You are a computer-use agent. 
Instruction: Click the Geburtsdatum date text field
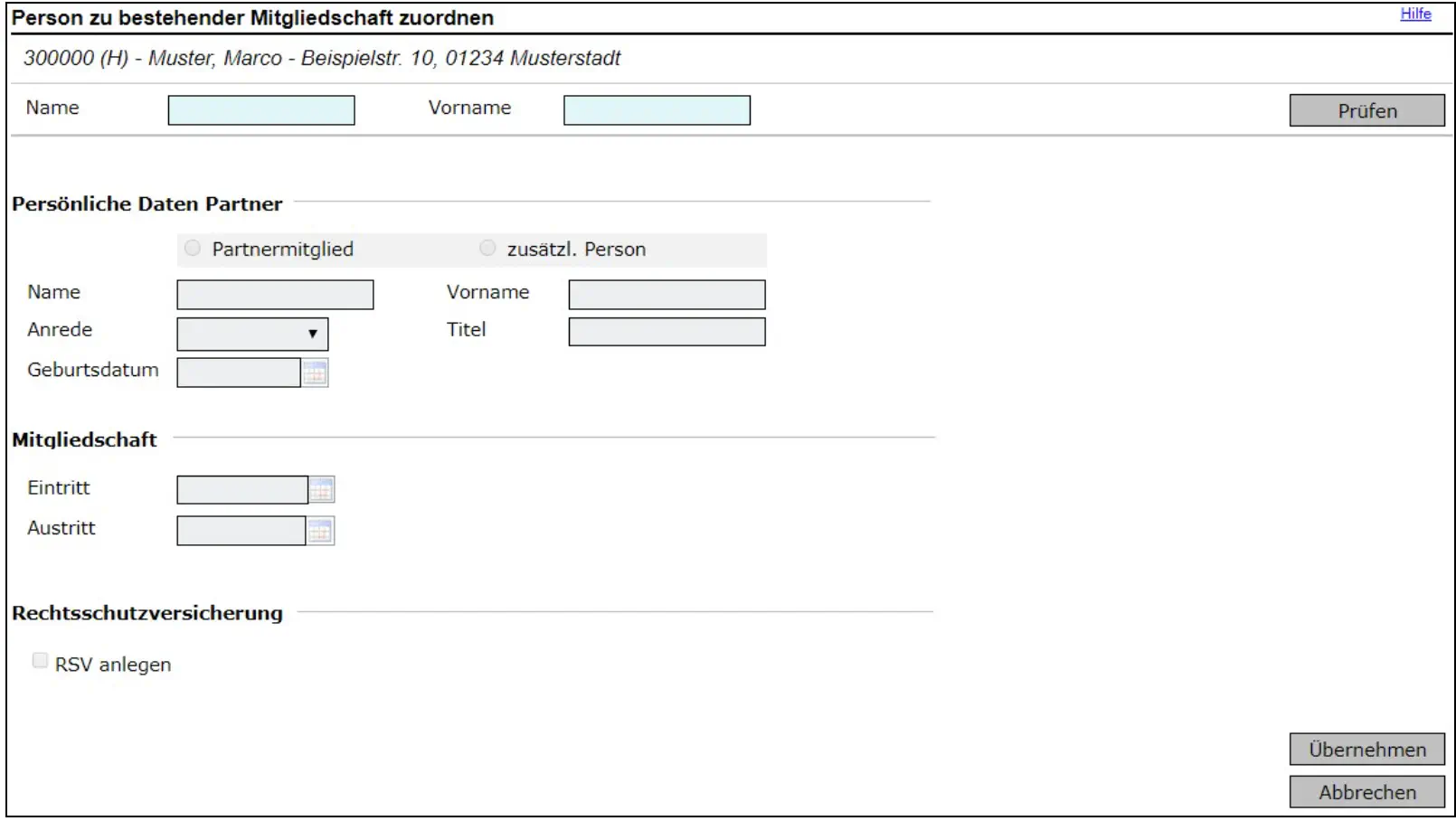(x=239, y=373)
